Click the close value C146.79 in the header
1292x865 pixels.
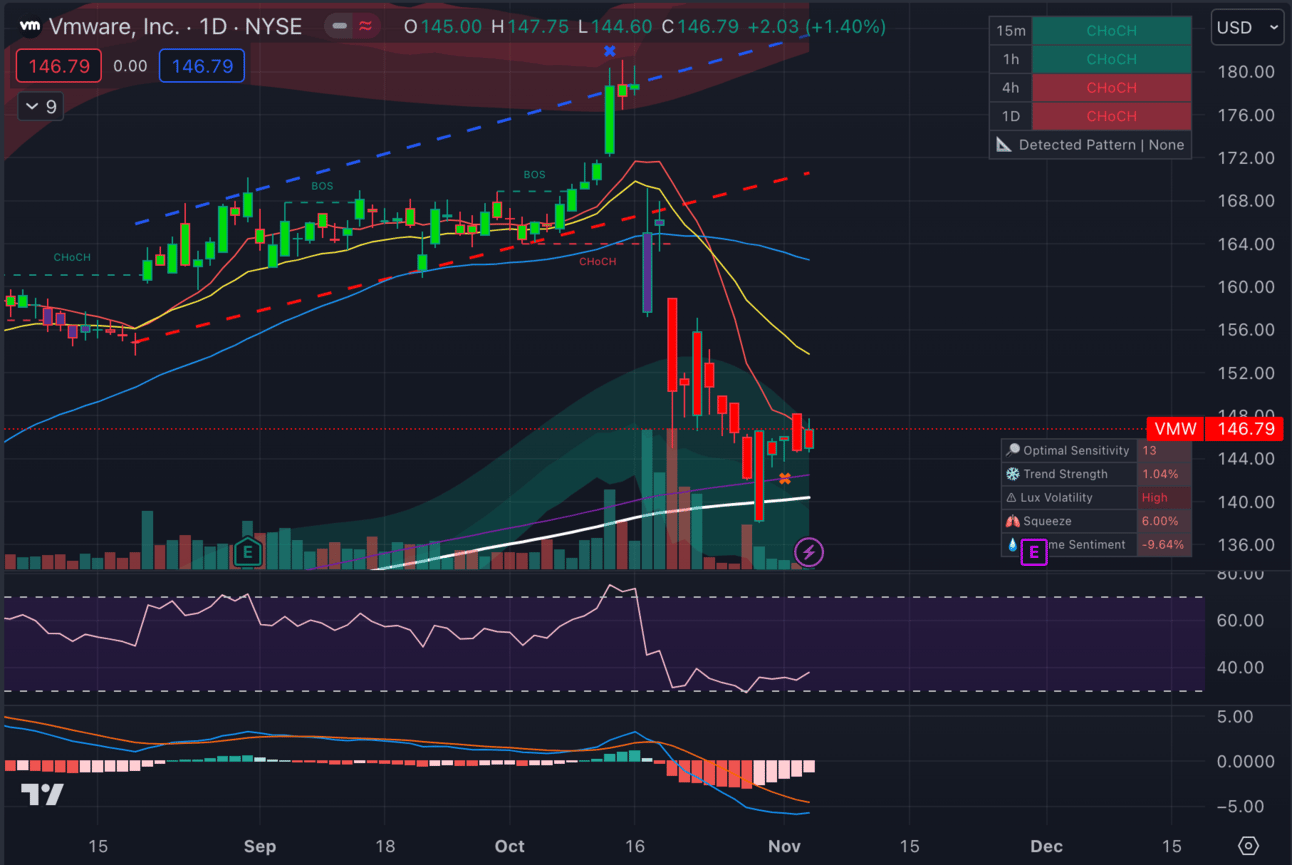coord(698,27)
